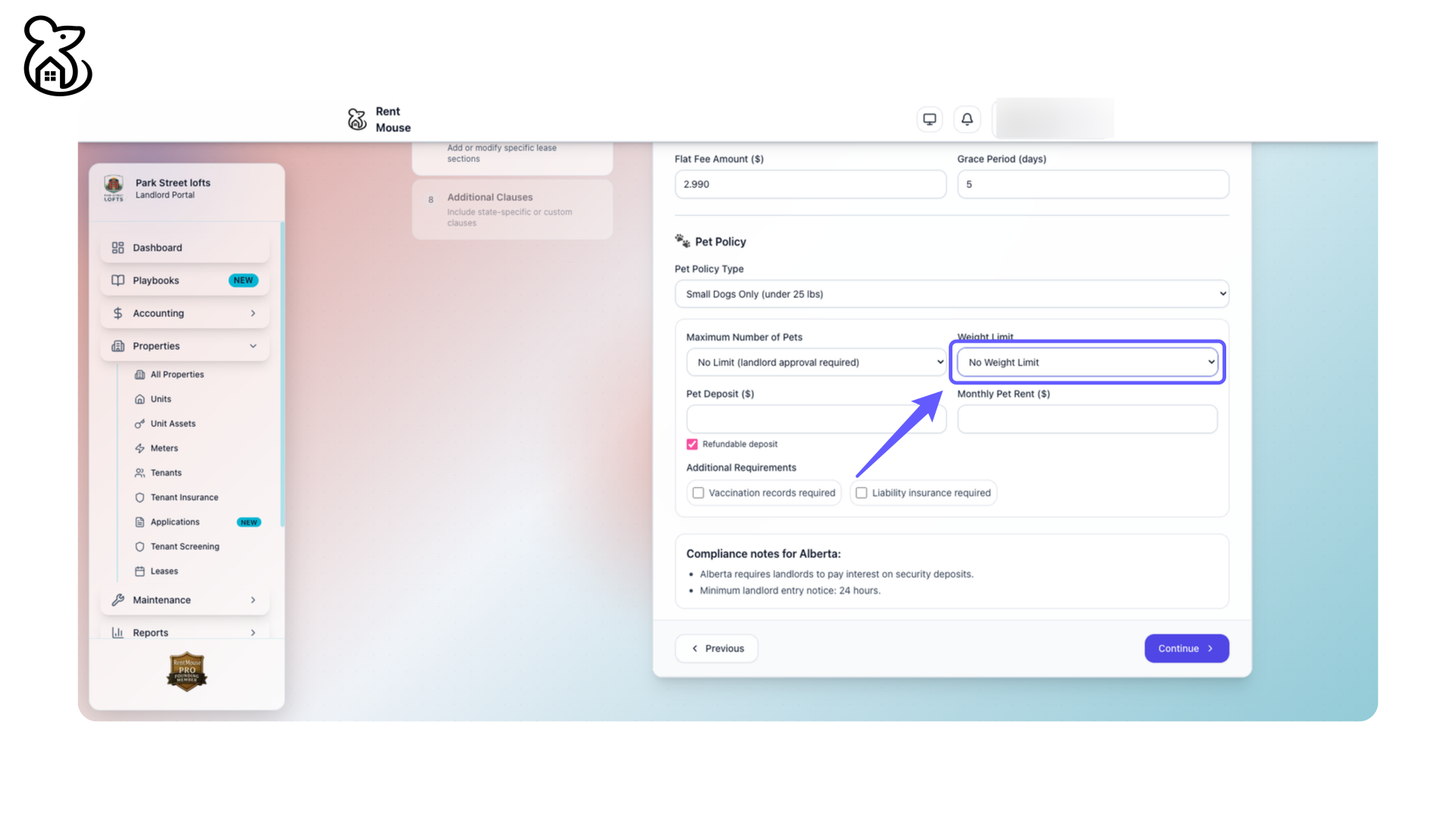Check Liability insurance required option
This screenshot has height=819, width=1456.
point(861,493)
